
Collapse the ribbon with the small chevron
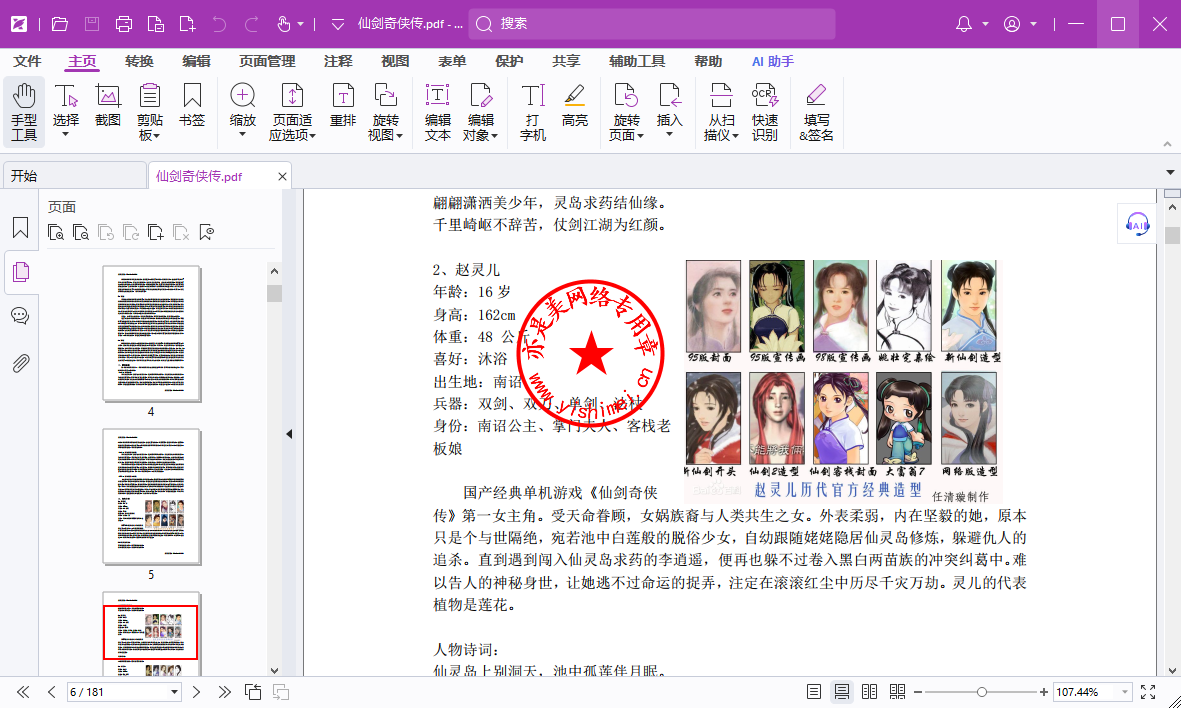click(1167, 143)
